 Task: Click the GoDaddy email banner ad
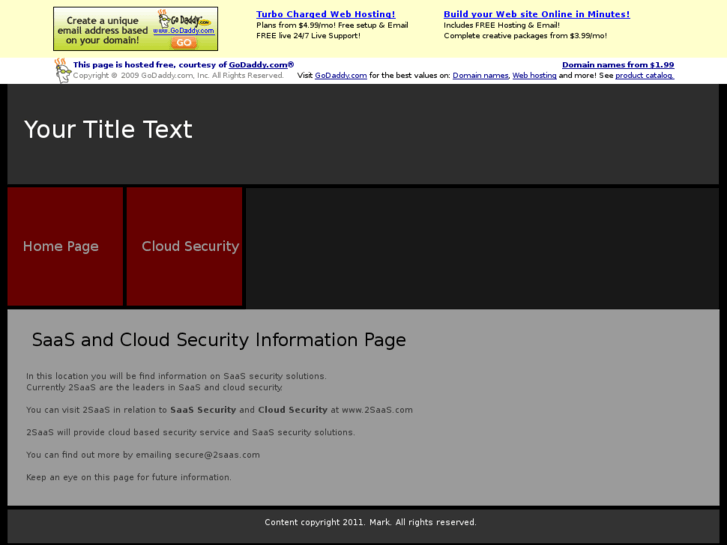(135, 29)
